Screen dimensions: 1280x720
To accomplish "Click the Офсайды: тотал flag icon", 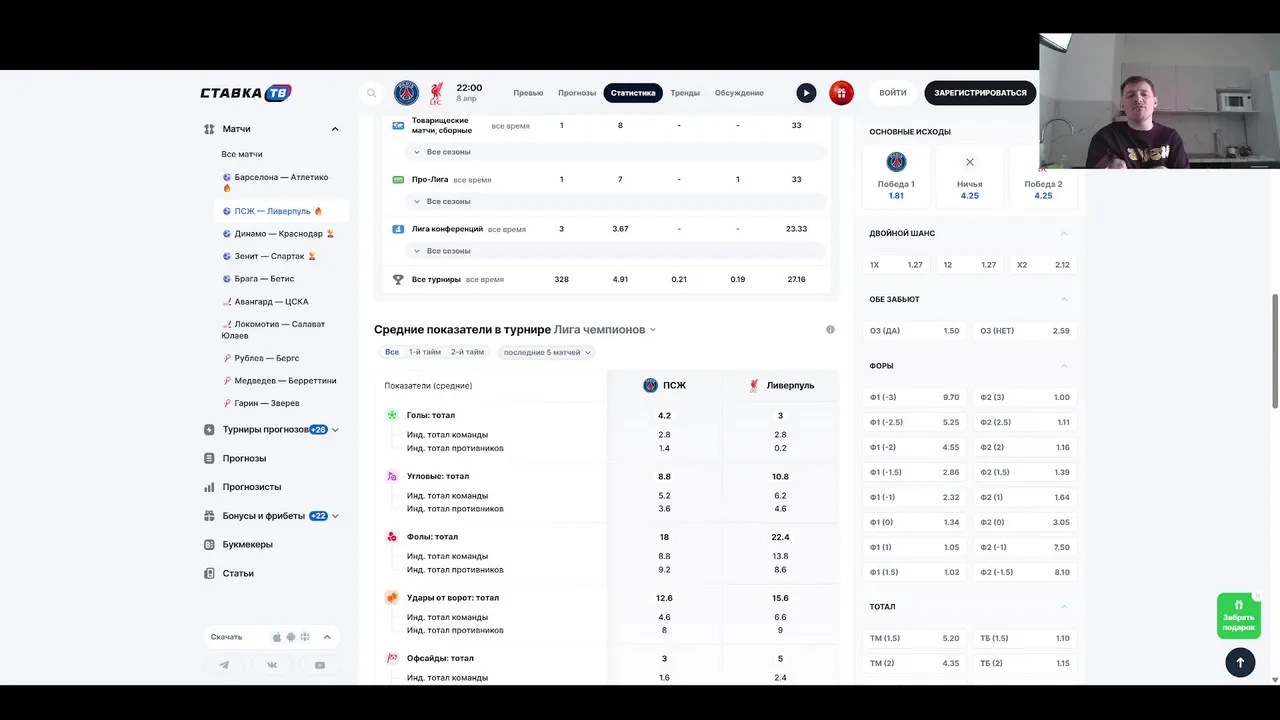I will coord(393,658).
